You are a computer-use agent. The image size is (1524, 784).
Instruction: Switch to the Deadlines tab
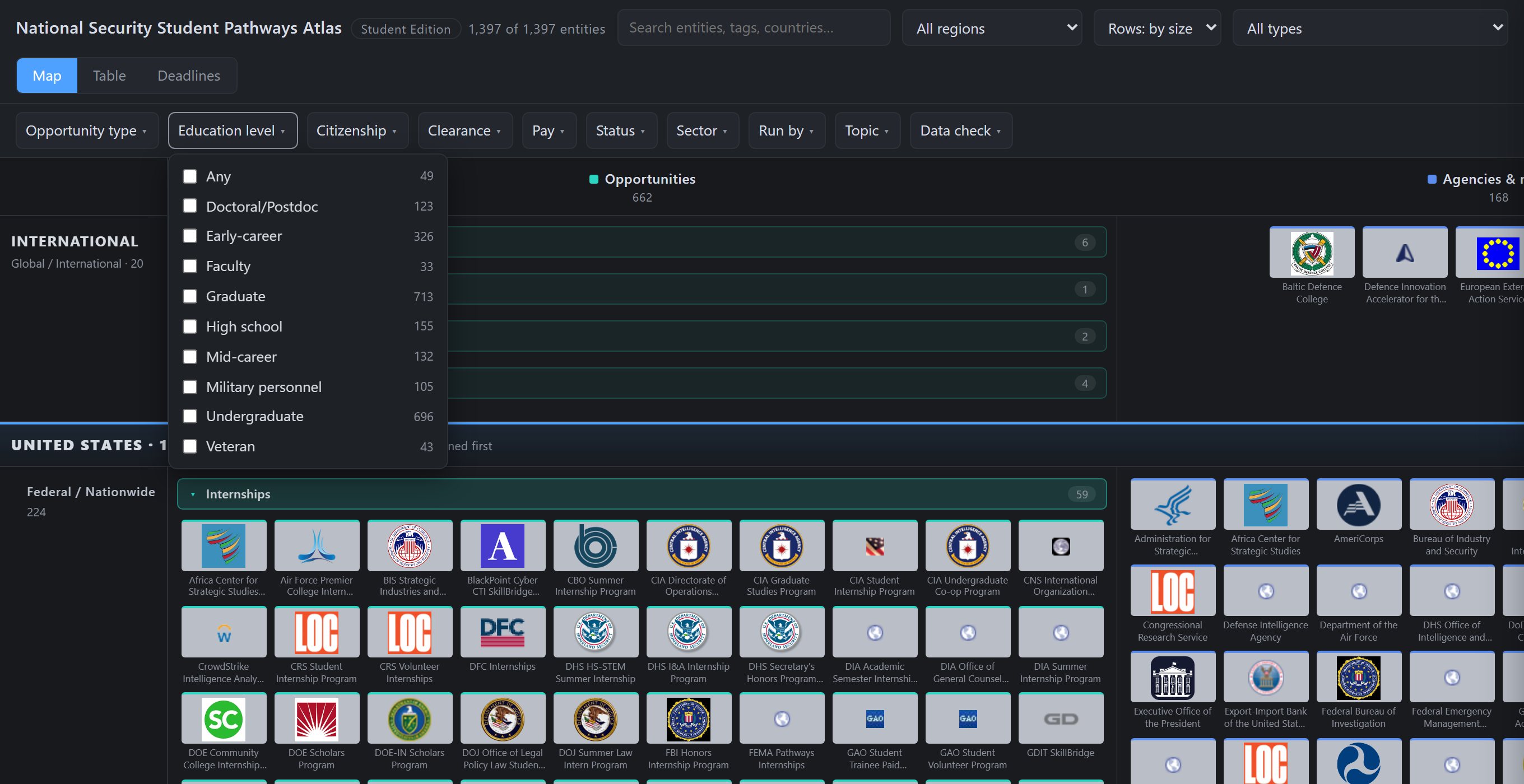pos(189,76)
